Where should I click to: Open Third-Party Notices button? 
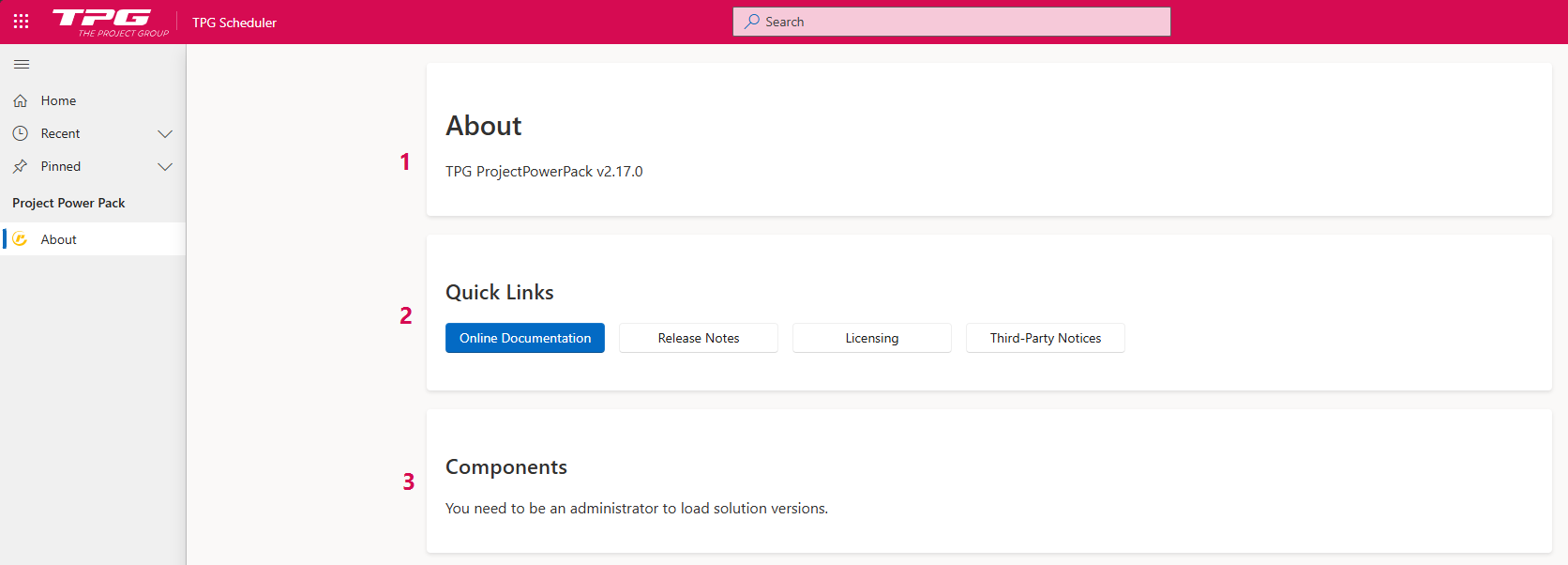(x=1046, y=338)
